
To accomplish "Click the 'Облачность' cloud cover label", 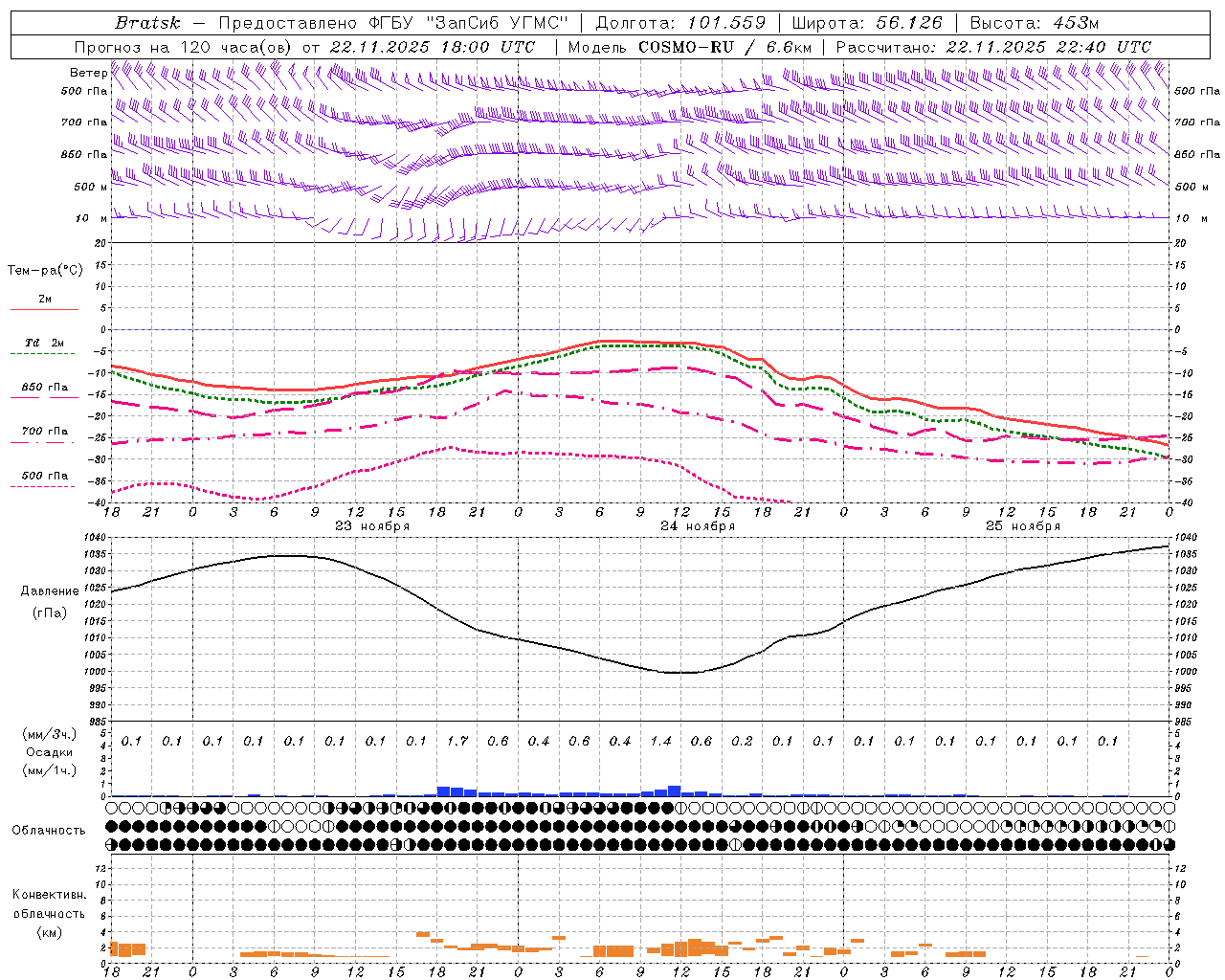I will 49,831.
